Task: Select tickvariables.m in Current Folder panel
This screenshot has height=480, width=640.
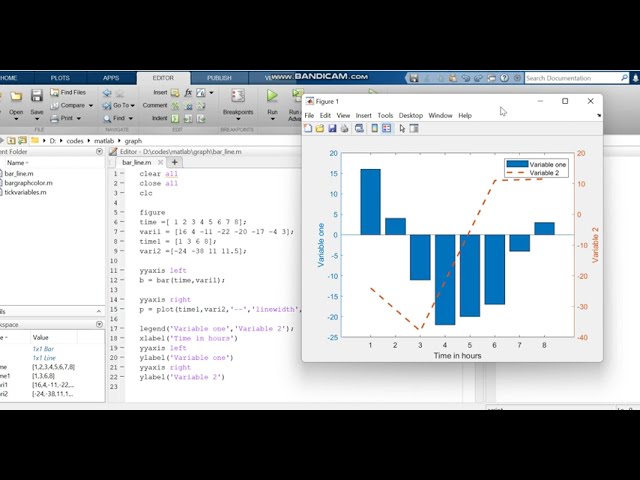Action: (x=25, y=192)
